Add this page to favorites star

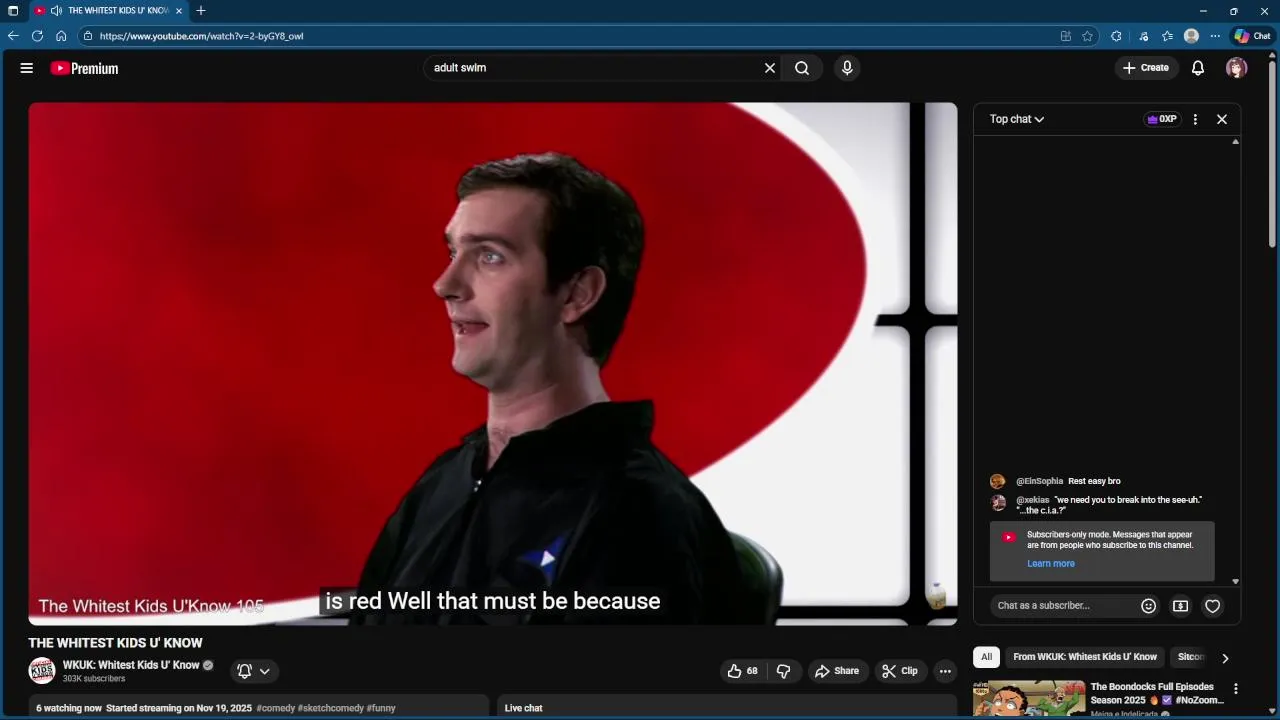(1088, 36)
